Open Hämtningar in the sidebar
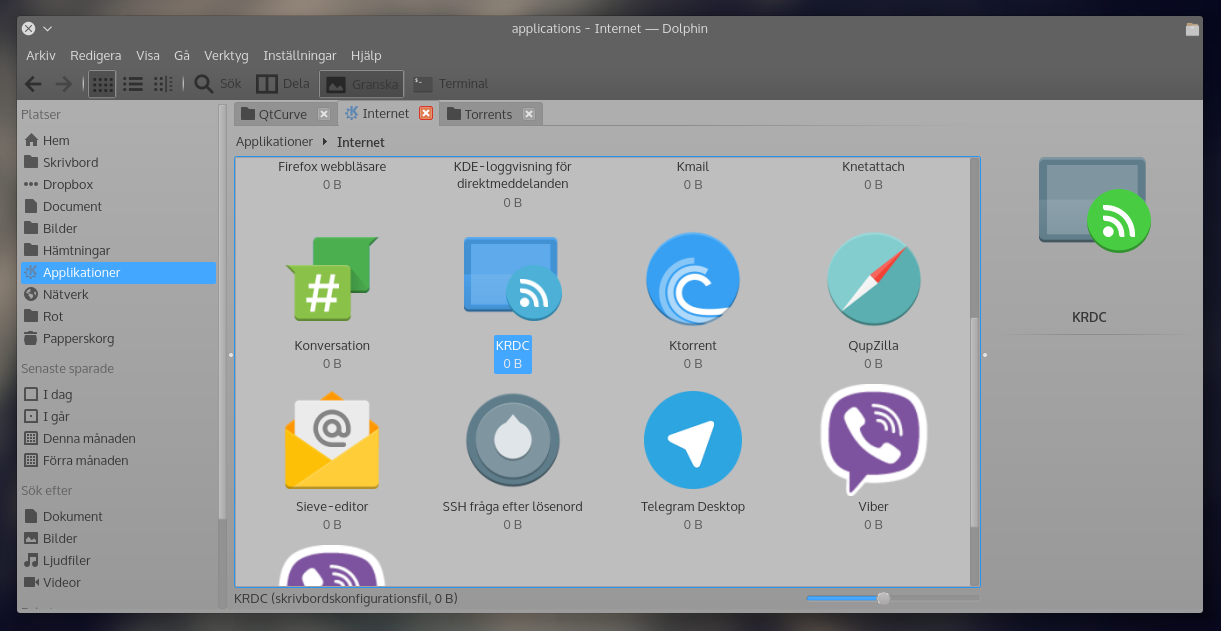This screenshot has height=631, width=1221. (x=118, y=251)
